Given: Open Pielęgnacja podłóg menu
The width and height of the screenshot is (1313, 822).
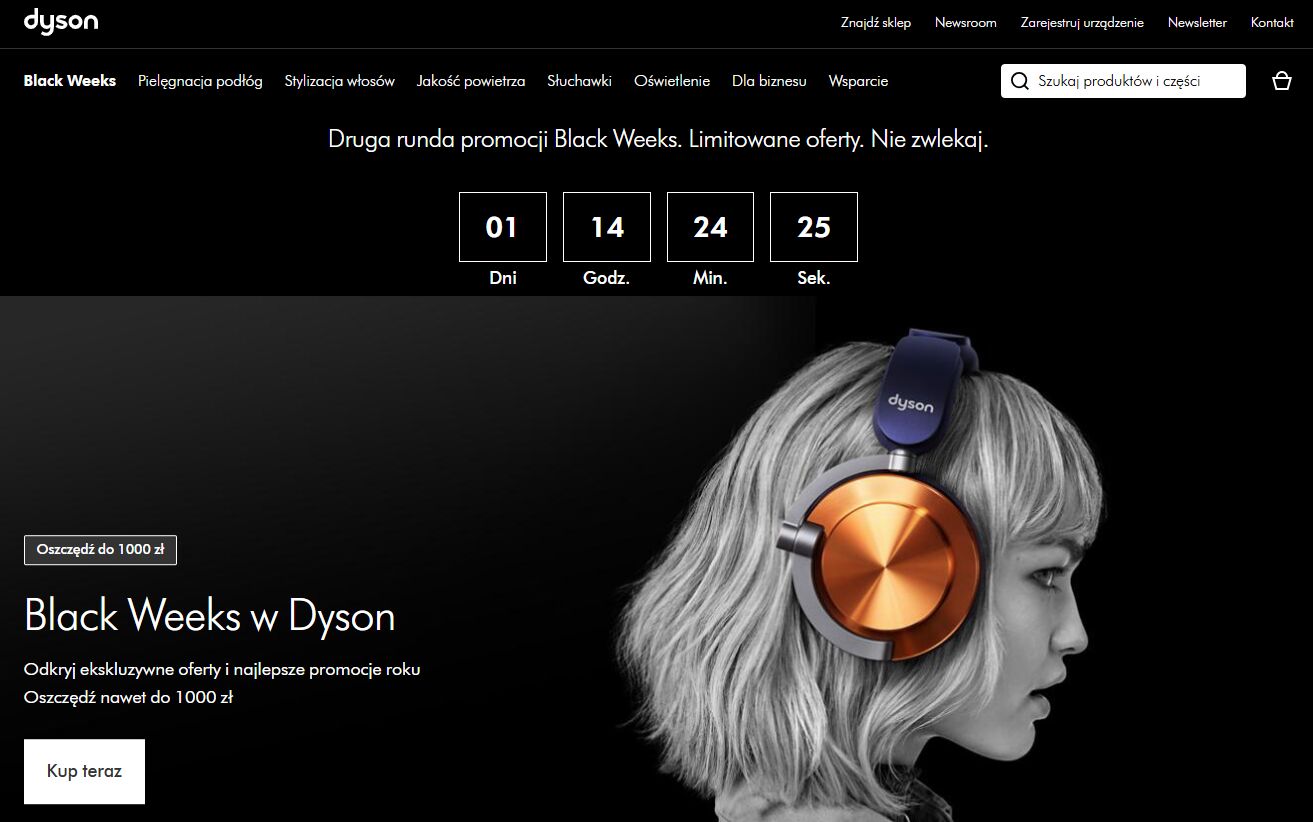Looking at the screenshot, I should [x=200, y=81].
